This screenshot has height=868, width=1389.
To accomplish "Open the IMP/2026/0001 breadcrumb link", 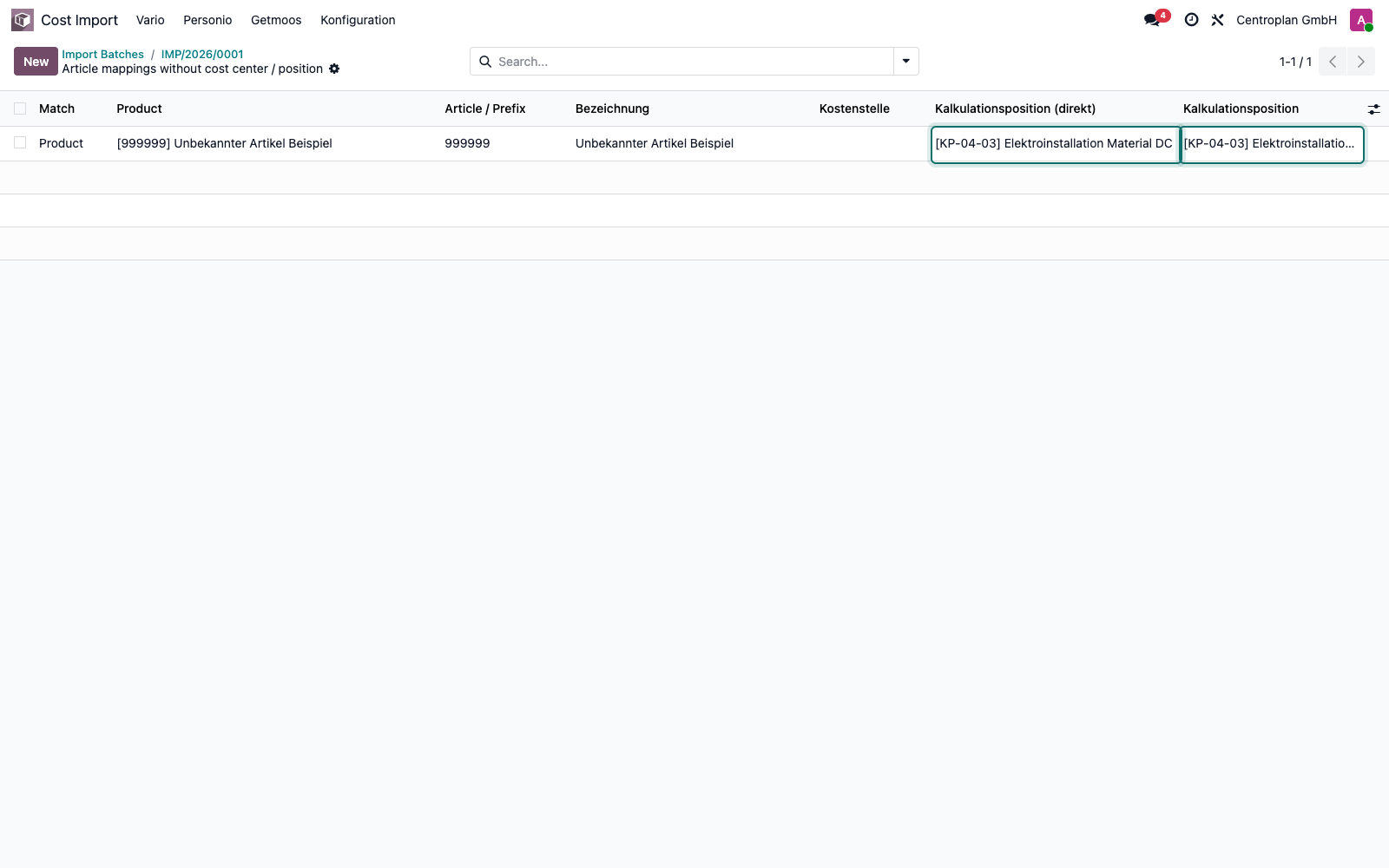I will 202,54.
